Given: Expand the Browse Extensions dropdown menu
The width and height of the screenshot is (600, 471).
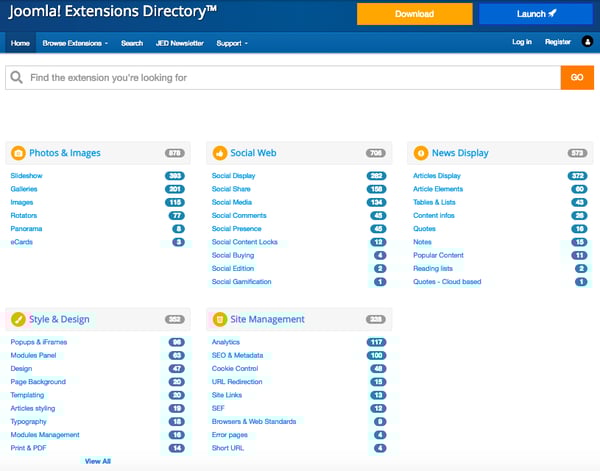Looking at the screenshot, I should pos(76,43).
